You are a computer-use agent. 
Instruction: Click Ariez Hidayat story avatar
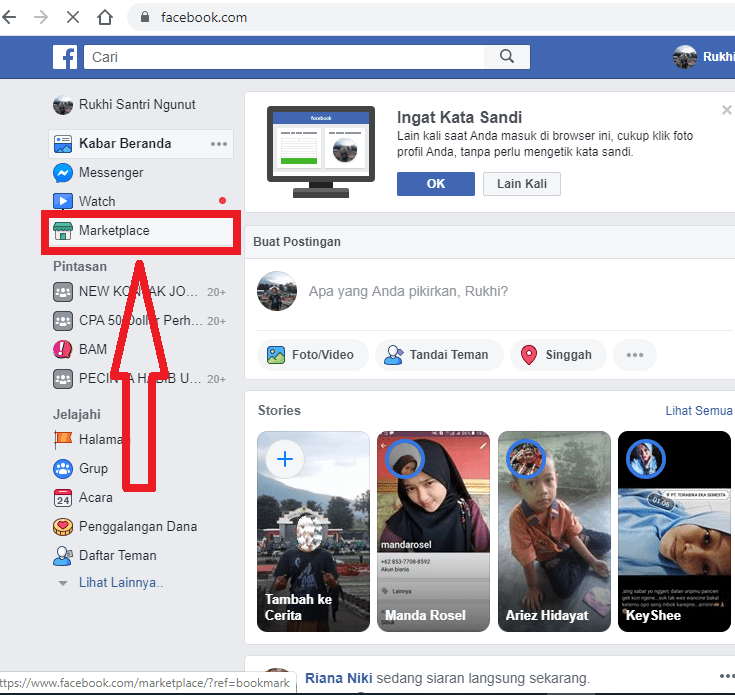525,459
